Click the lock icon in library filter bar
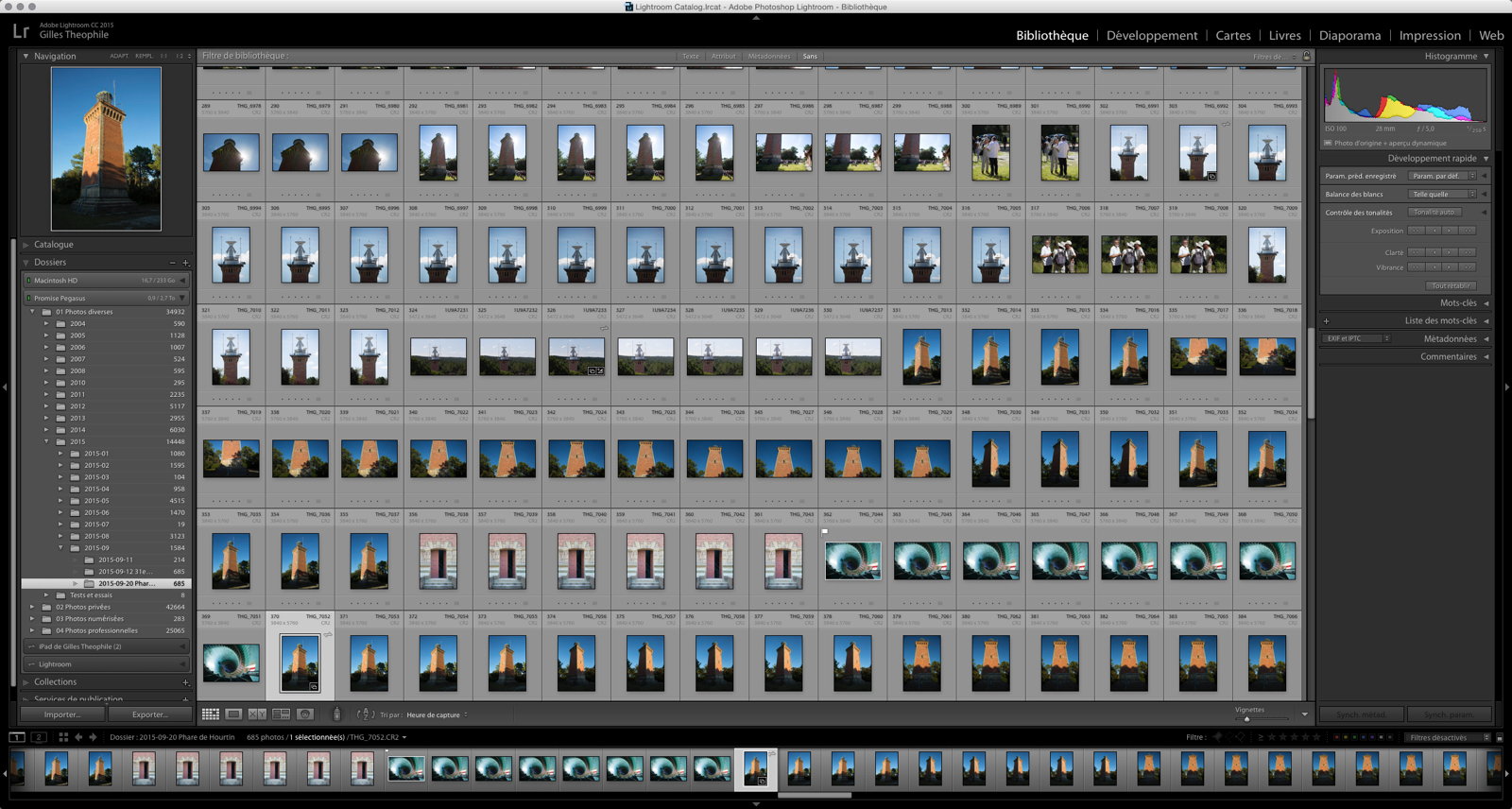Image resolution: width=1512 pixels, height=809 pixels. pos(1307,56)
